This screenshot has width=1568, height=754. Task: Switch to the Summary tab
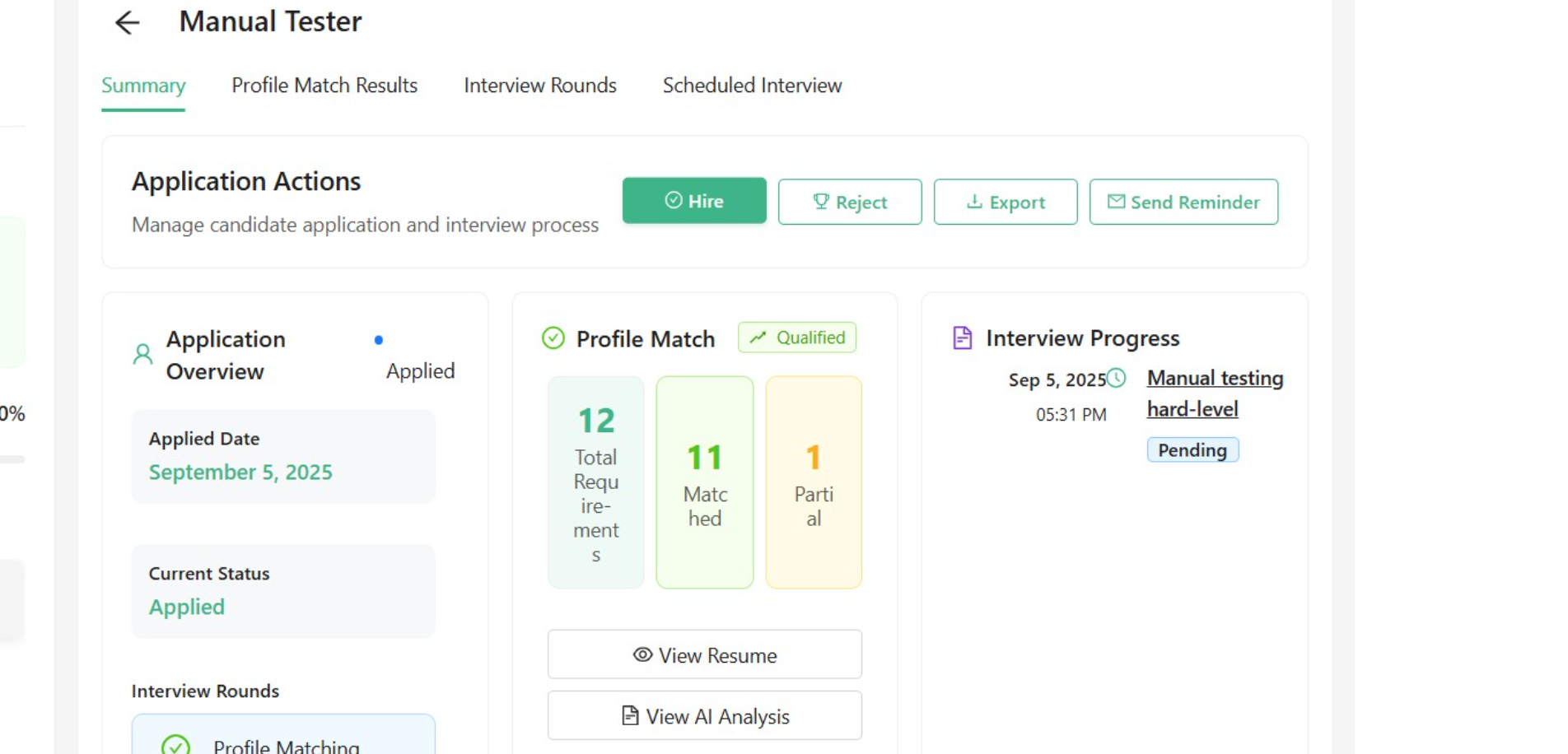pos(143,86)
